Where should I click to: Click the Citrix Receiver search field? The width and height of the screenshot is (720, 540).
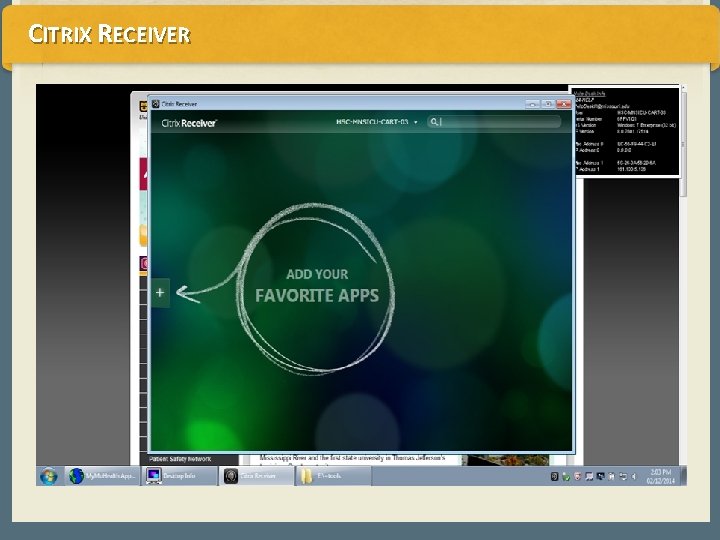click(494, 122)
